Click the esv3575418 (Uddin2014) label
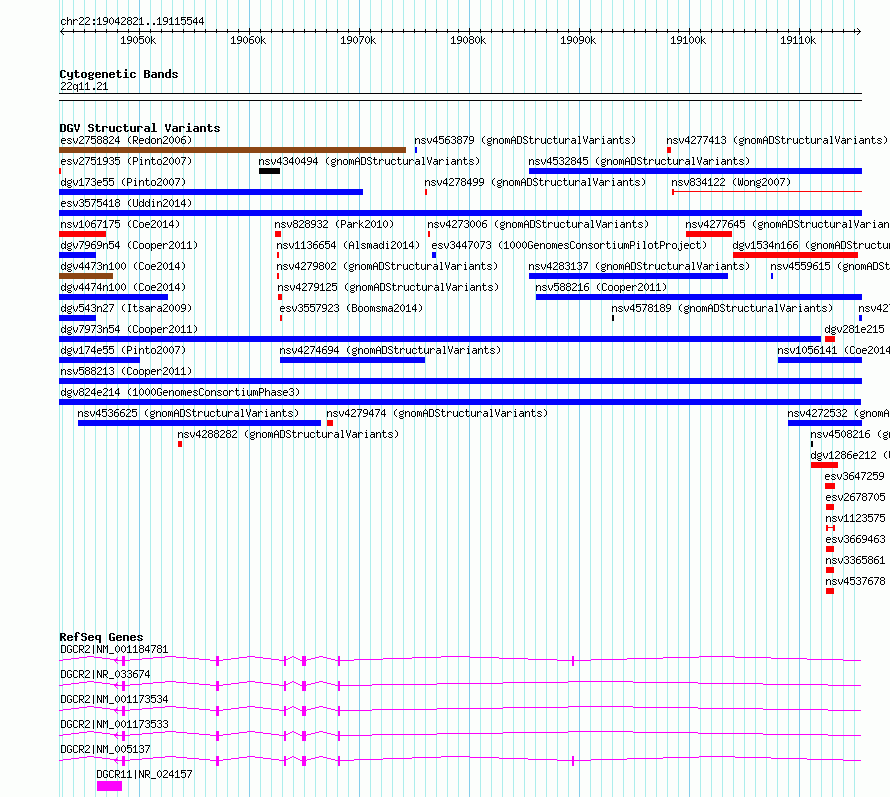890x797 pixels. [x=126, y=203]
